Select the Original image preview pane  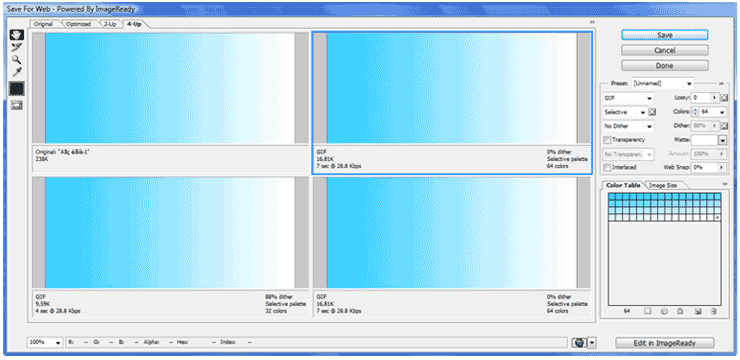tap(170, 88)
